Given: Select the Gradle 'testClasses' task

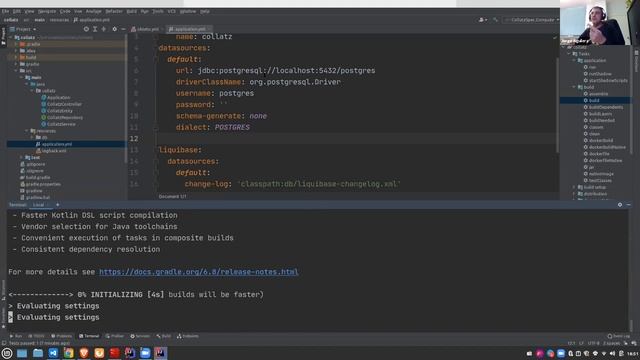Looking at the screenshot, I should click(598, 180).
